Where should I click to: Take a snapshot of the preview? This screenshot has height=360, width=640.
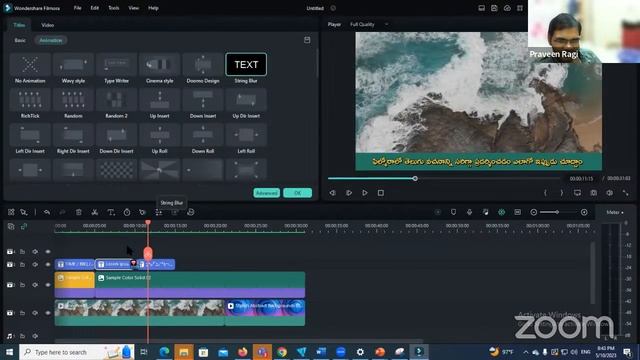[x=593, y=193]
